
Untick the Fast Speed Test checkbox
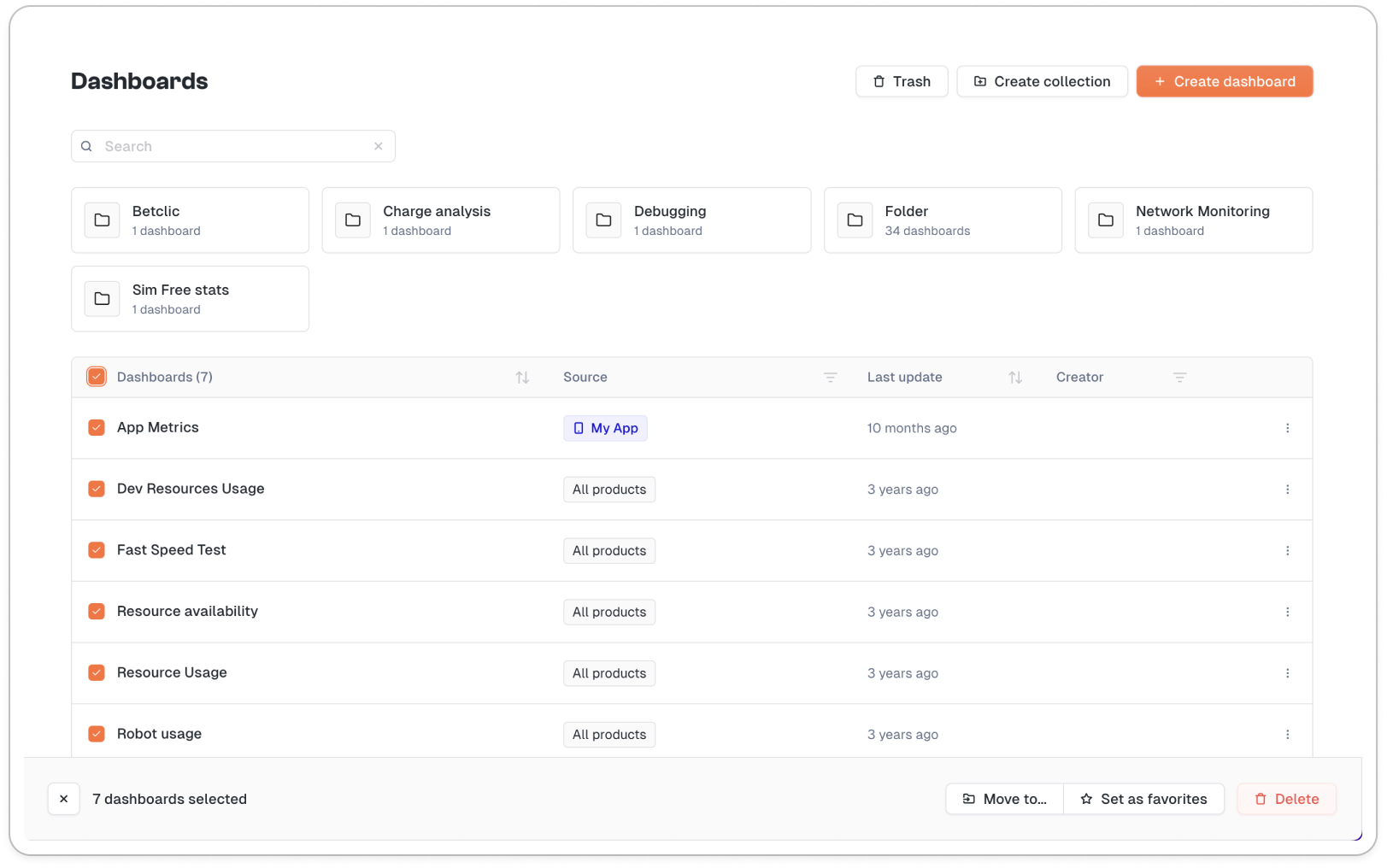[97, 550]
